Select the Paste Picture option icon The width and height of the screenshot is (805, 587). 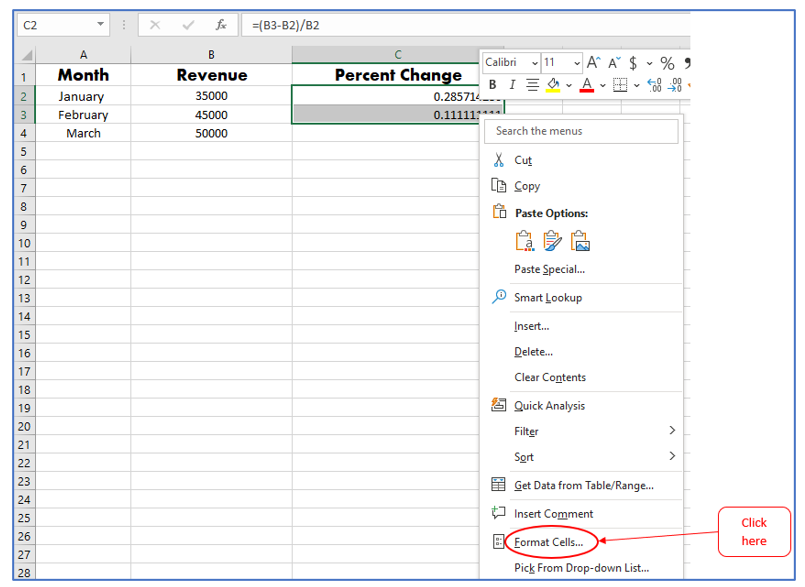pos(580,241)
